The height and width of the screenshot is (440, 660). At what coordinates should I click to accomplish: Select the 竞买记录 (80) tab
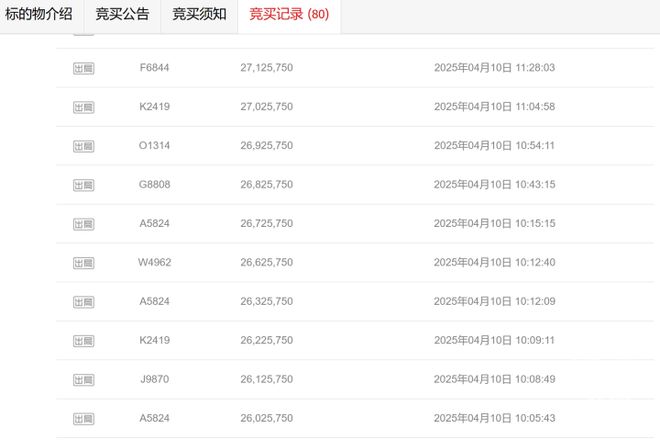(289, 14)
